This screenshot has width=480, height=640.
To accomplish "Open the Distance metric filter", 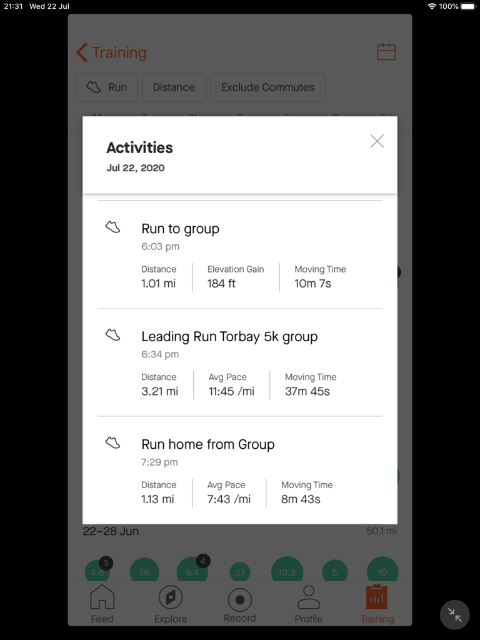I will (x=174, y=87).
